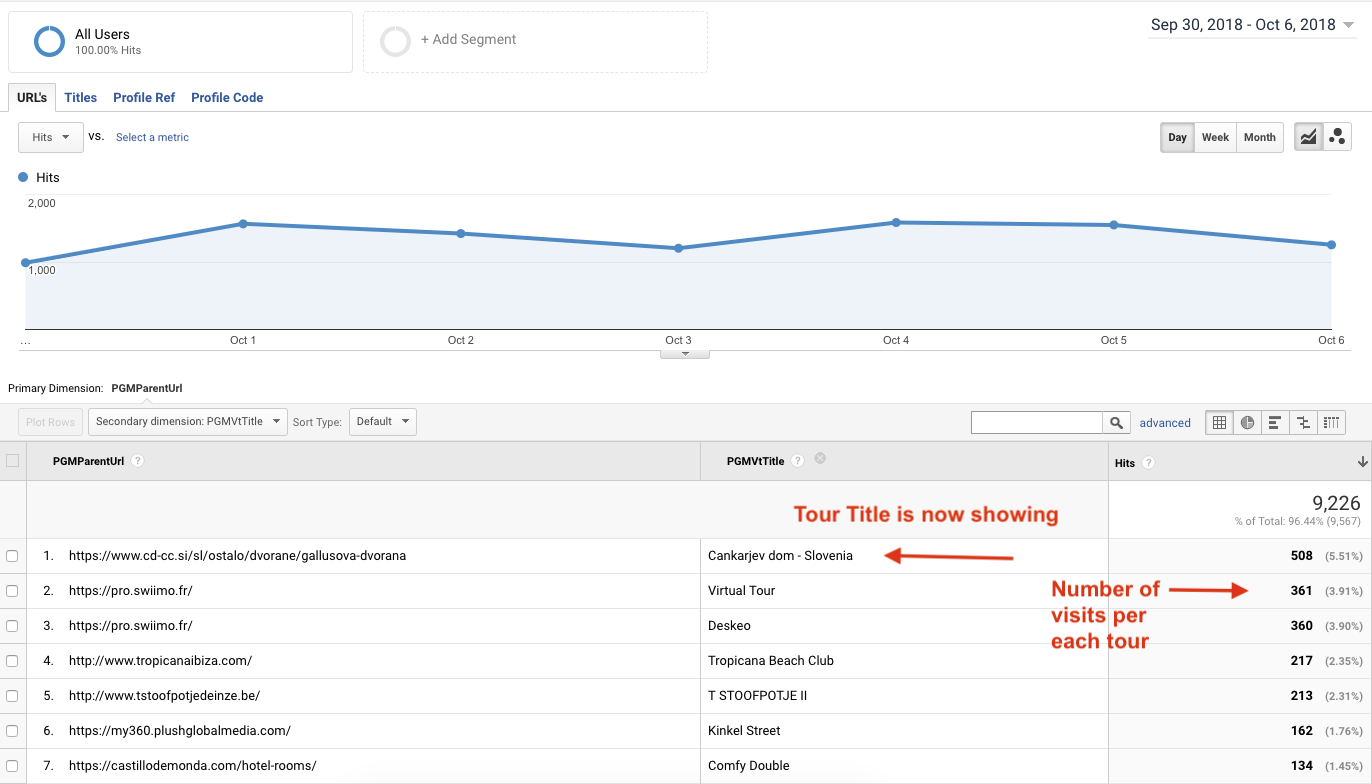The image size is (1372, 784).
Task: Check the row 1 cd-cc.si checkbox
Action: point(12,556)
